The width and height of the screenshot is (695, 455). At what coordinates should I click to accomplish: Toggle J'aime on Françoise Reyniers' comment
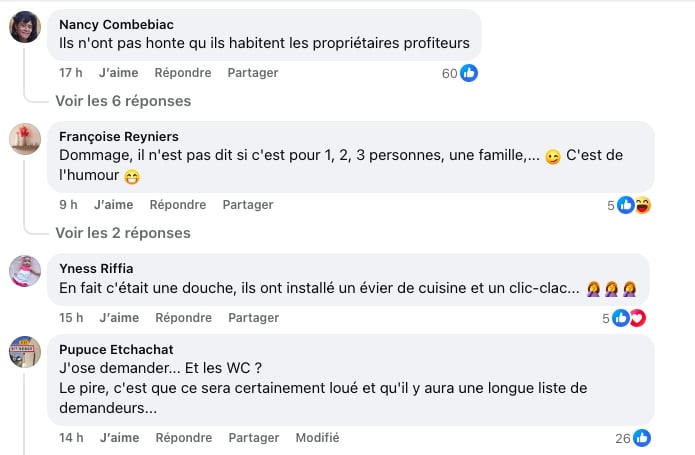pyautogui.click(x=113, y=205)
